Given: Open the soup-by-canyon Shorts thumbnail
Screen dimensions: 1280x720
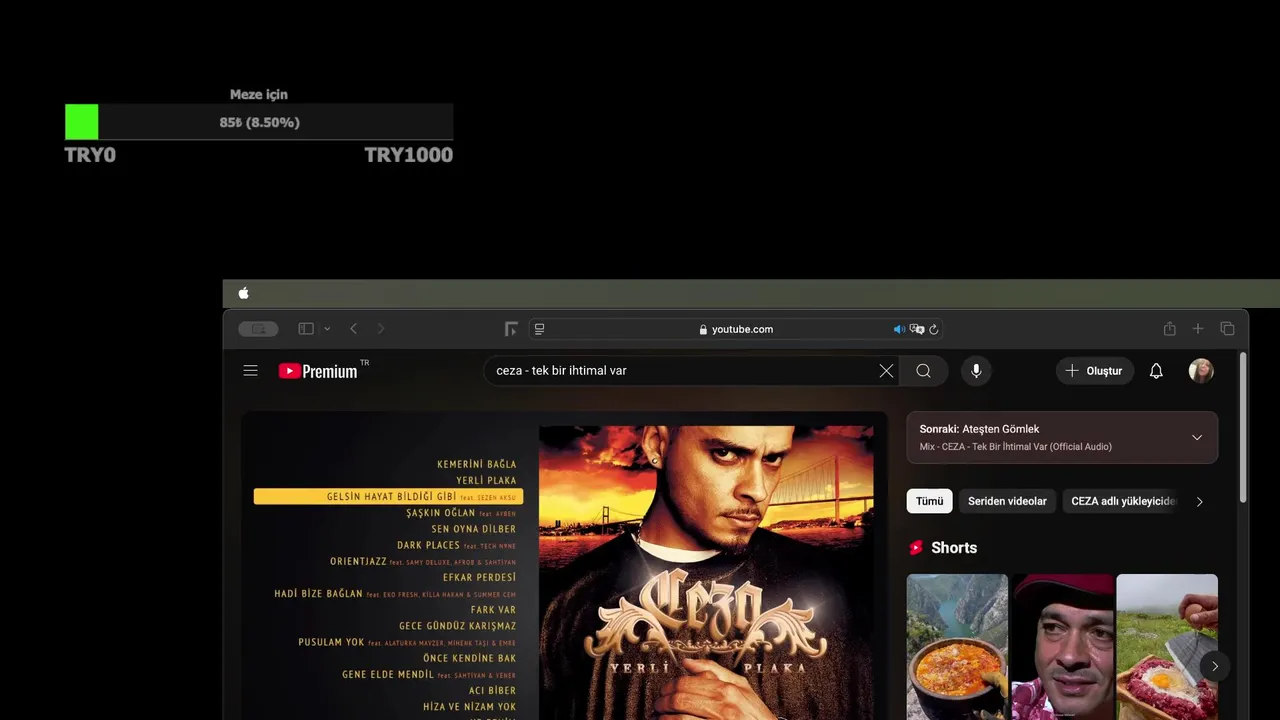Looking at the screenshot, I should (957, 647).
